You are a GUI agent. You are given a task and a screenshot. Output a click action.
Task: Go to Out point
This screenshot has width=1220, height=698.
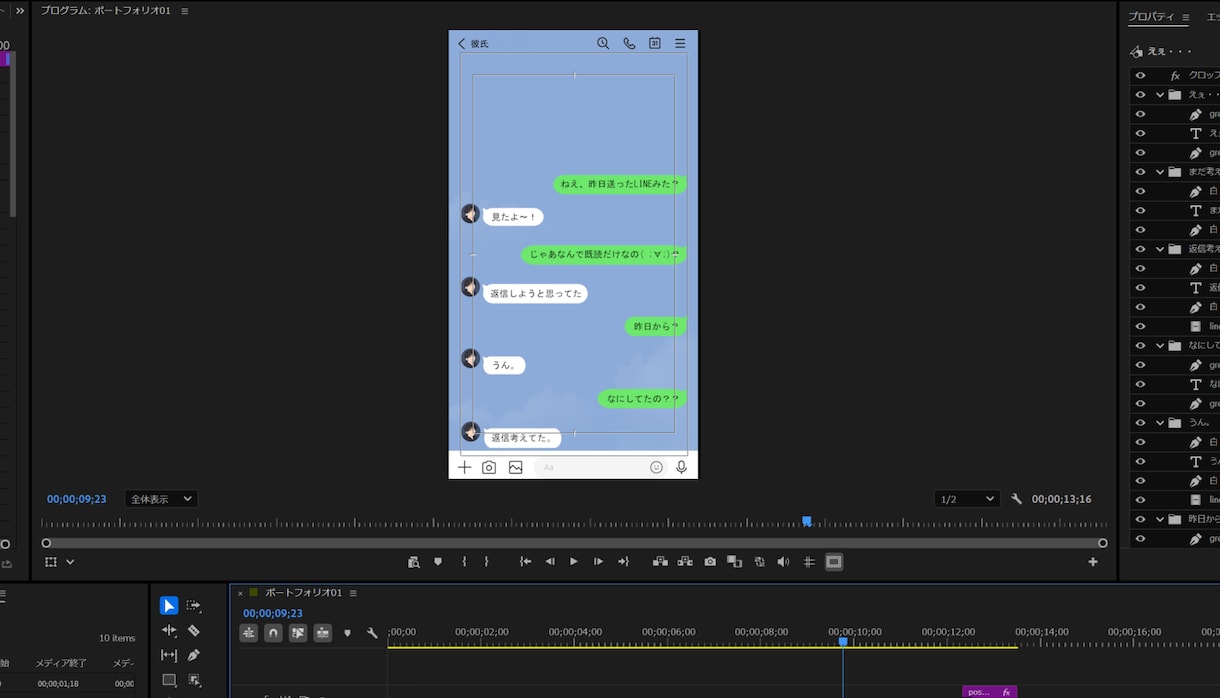(623, 562)
